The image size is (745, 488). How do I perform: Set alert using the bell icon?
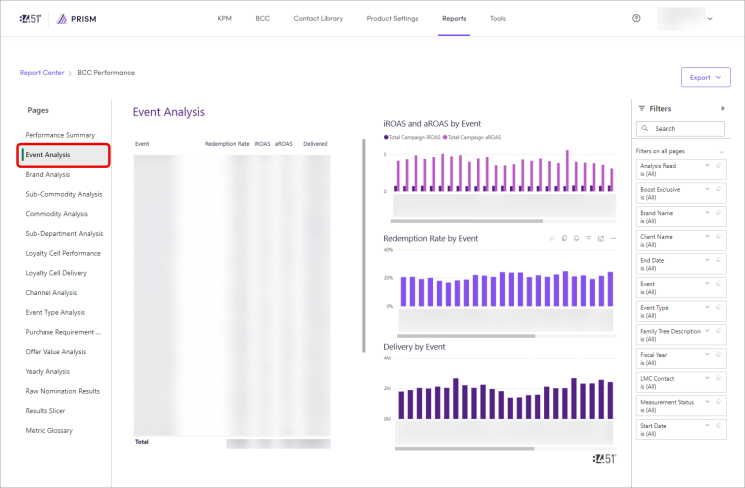pos(577,238)
